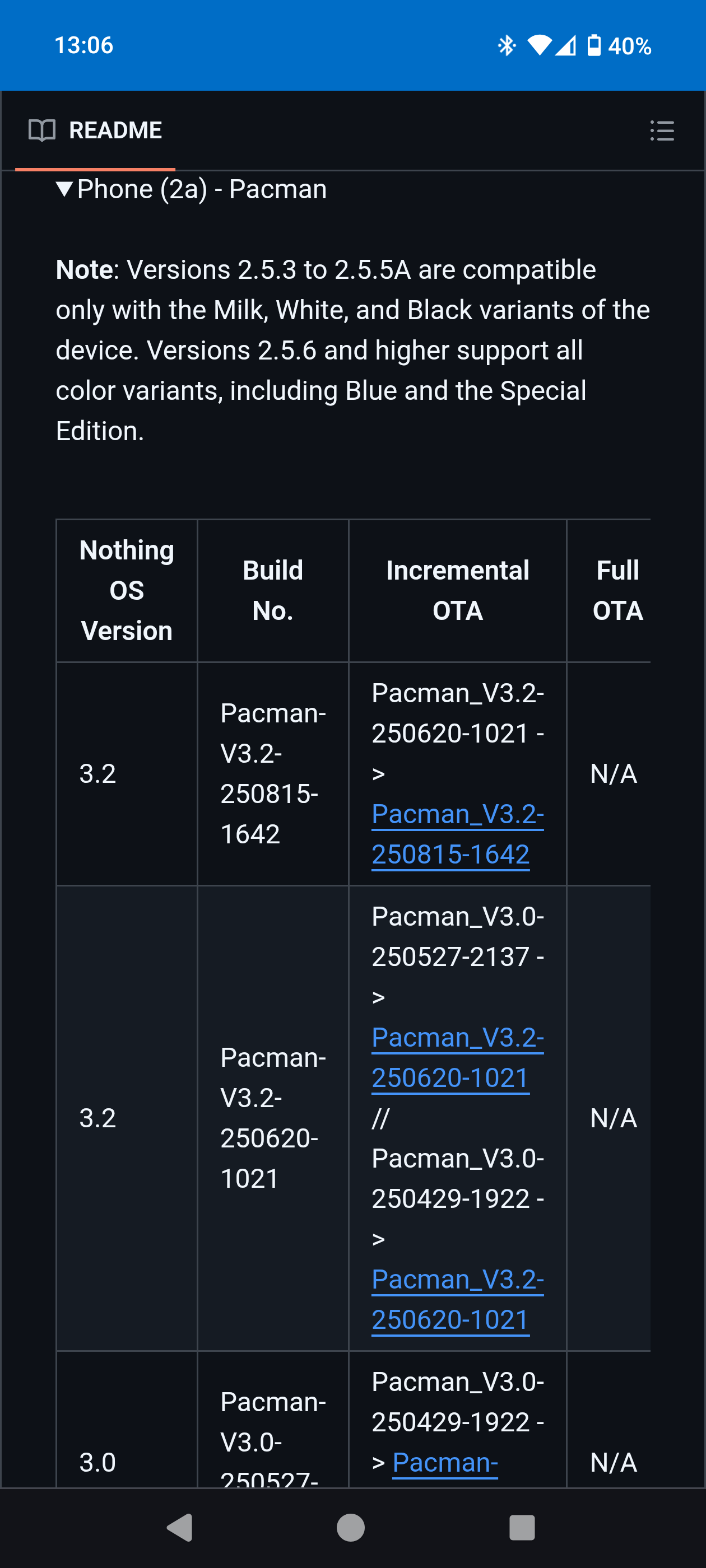Screen dimensions: 706x1568
Task: Tap the Bluetooth status icon
Action: tap(506, 46)
